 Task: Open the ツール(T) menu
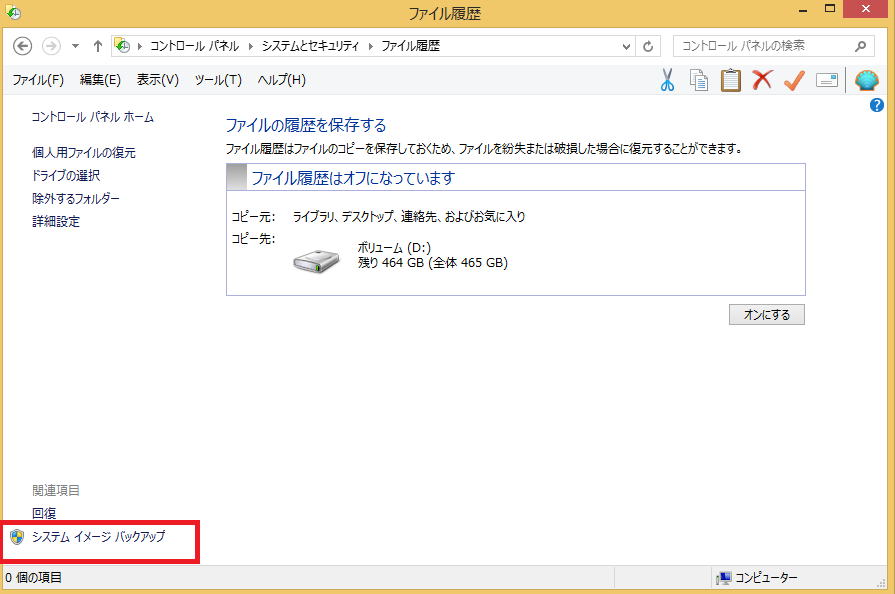(218, 80)
